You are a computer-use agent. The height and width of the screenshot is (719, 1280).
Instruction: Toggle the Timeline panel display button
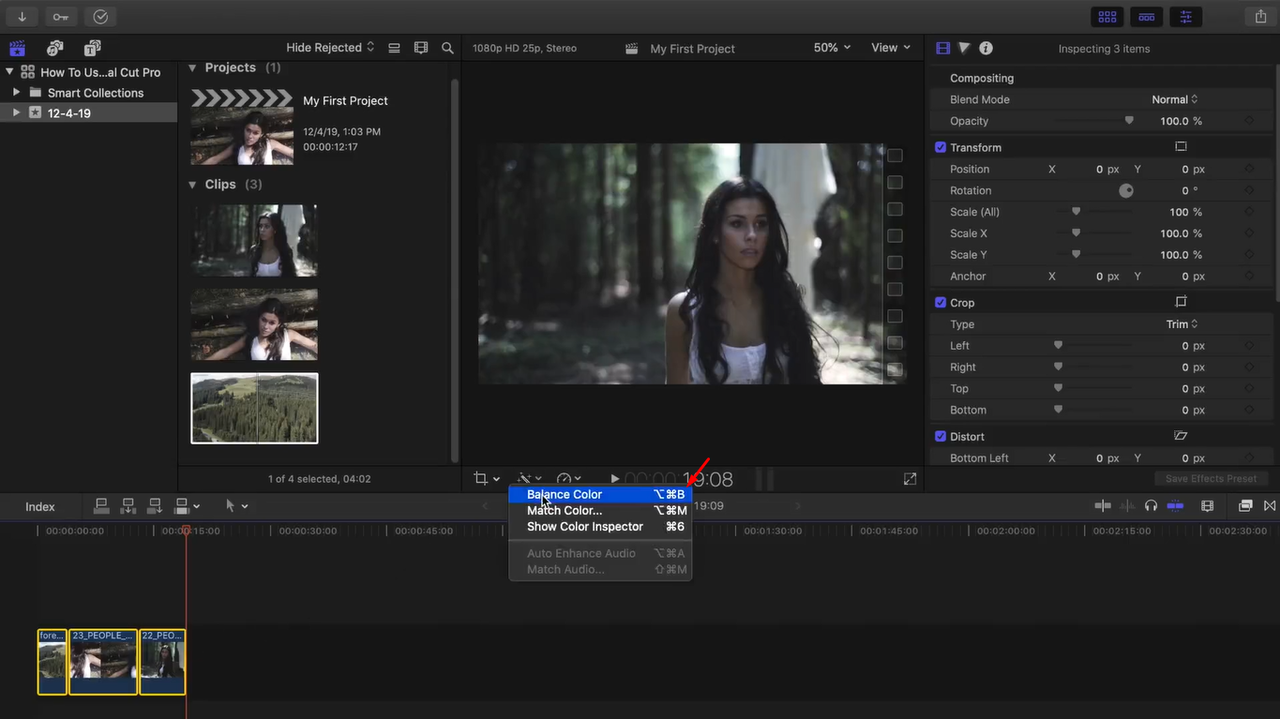(1147, 17)
